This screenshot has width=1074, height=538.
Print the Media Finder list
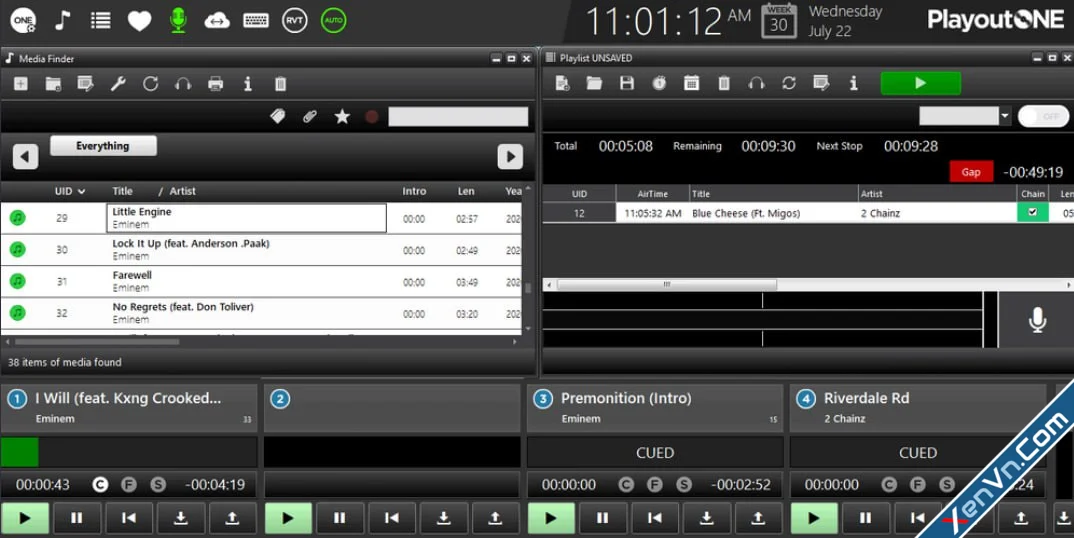(216, 84)
